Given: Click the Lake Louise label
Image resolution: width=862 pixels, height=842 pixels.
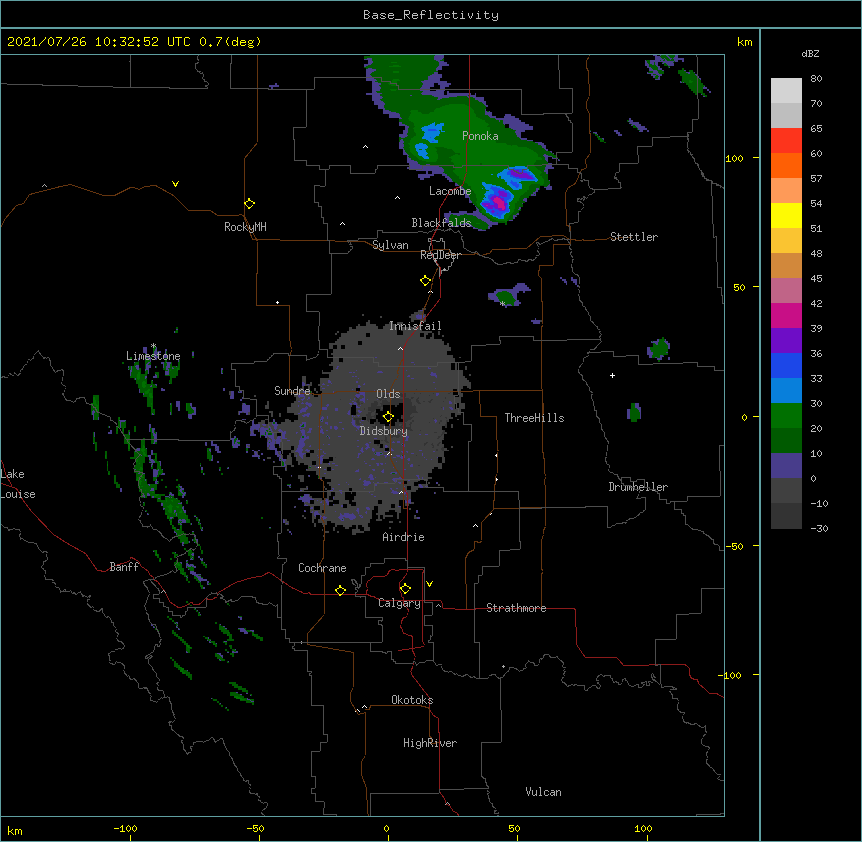Looking at the screenshot, I should tap(18, 484).
